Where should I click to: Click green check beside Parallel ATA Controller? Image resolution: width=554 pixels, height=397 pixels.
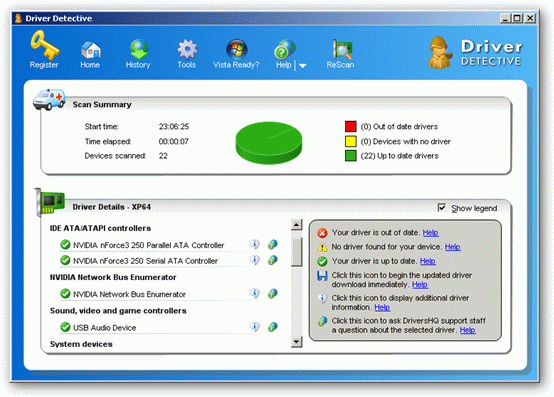(x=65, y=244)
